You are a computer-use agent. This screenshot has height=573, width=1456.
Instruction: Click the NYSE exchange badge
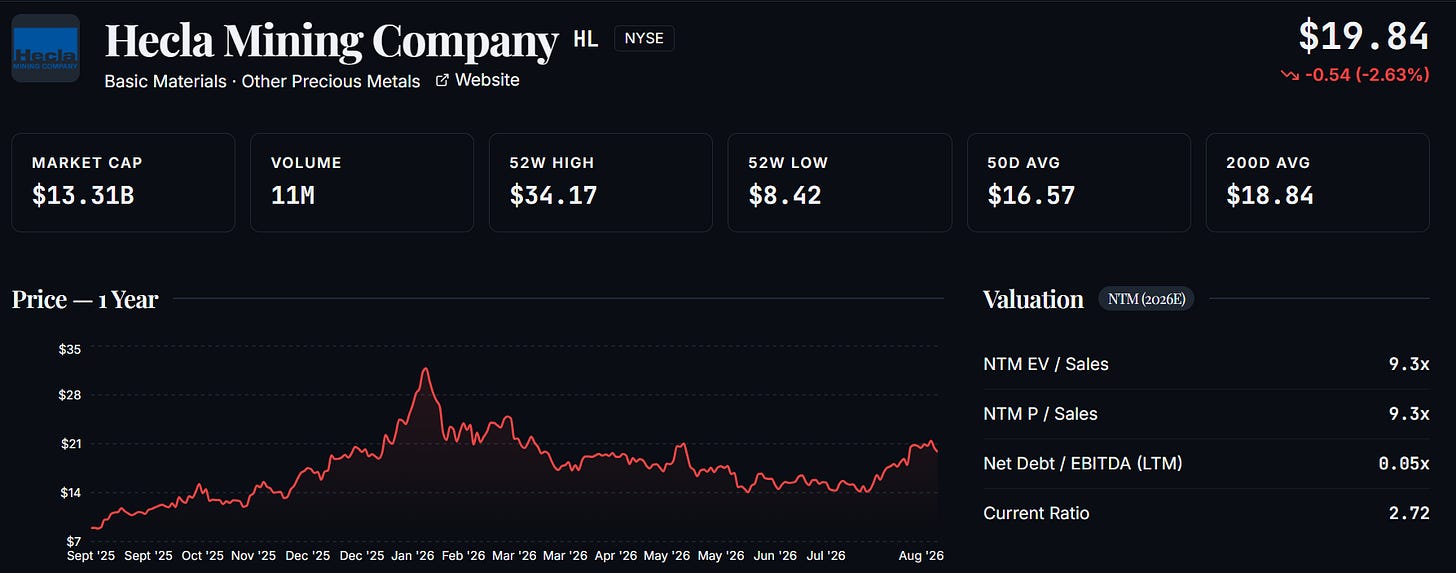644,39
